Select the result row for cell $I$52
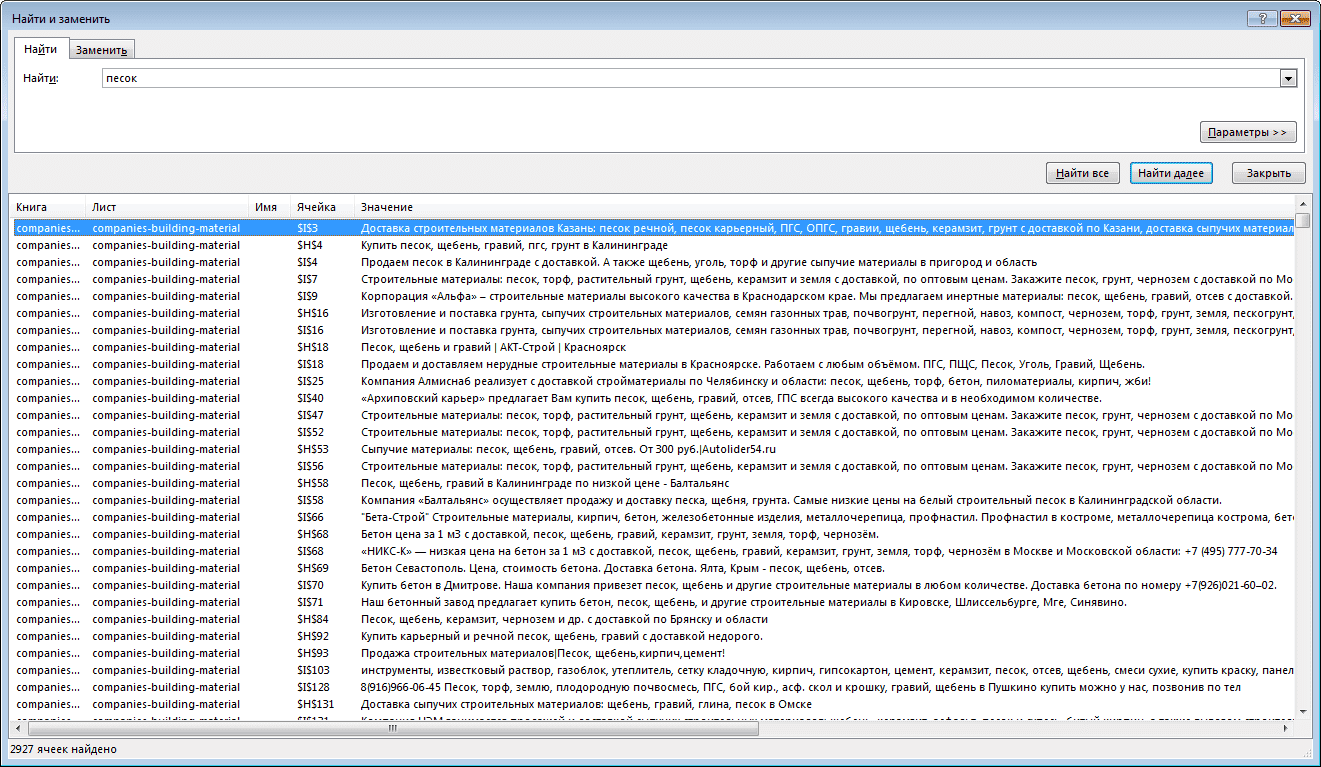Screen dimensions: 1321x767 (652, 432)
